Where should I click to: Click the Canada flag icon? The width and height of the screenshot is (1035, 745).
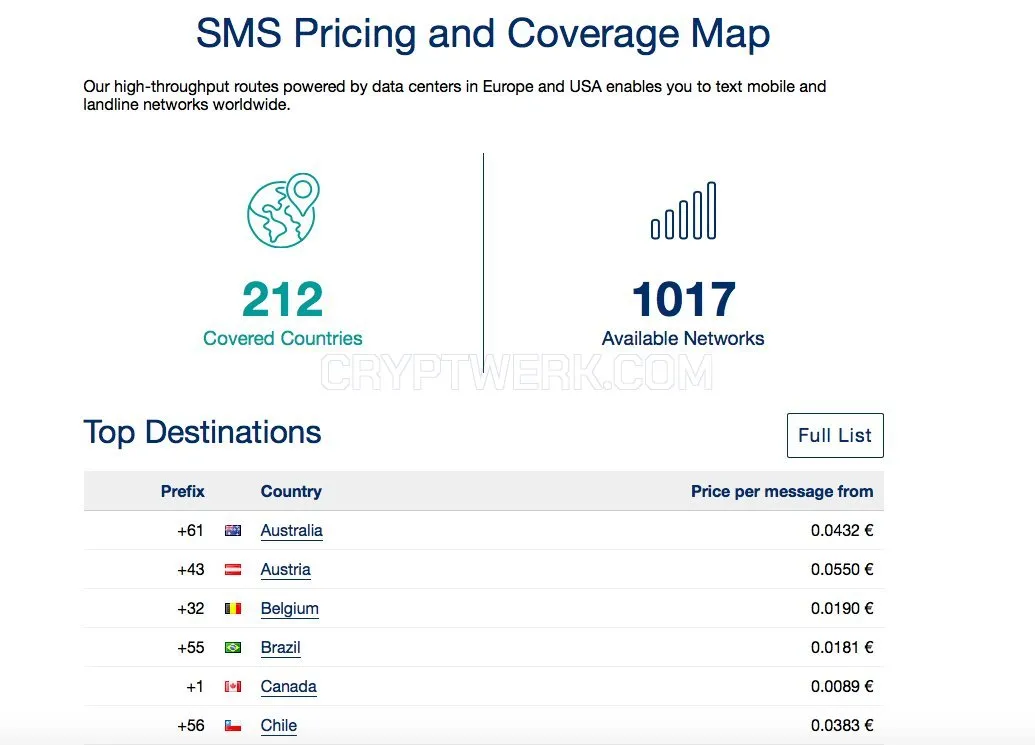coord(233,686)
